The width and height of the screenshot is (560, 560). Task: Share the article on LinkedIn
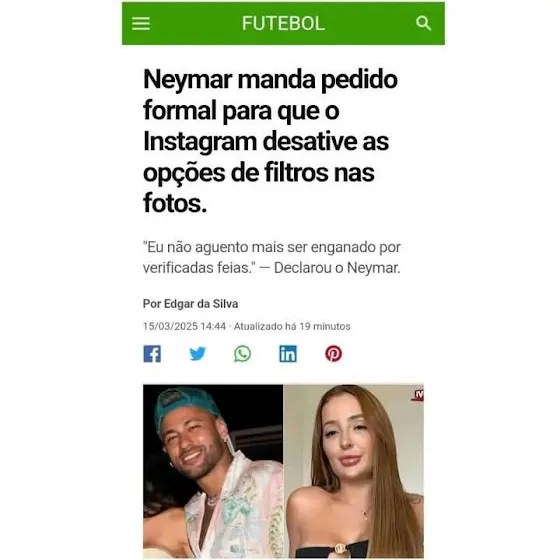coord(288,354)
